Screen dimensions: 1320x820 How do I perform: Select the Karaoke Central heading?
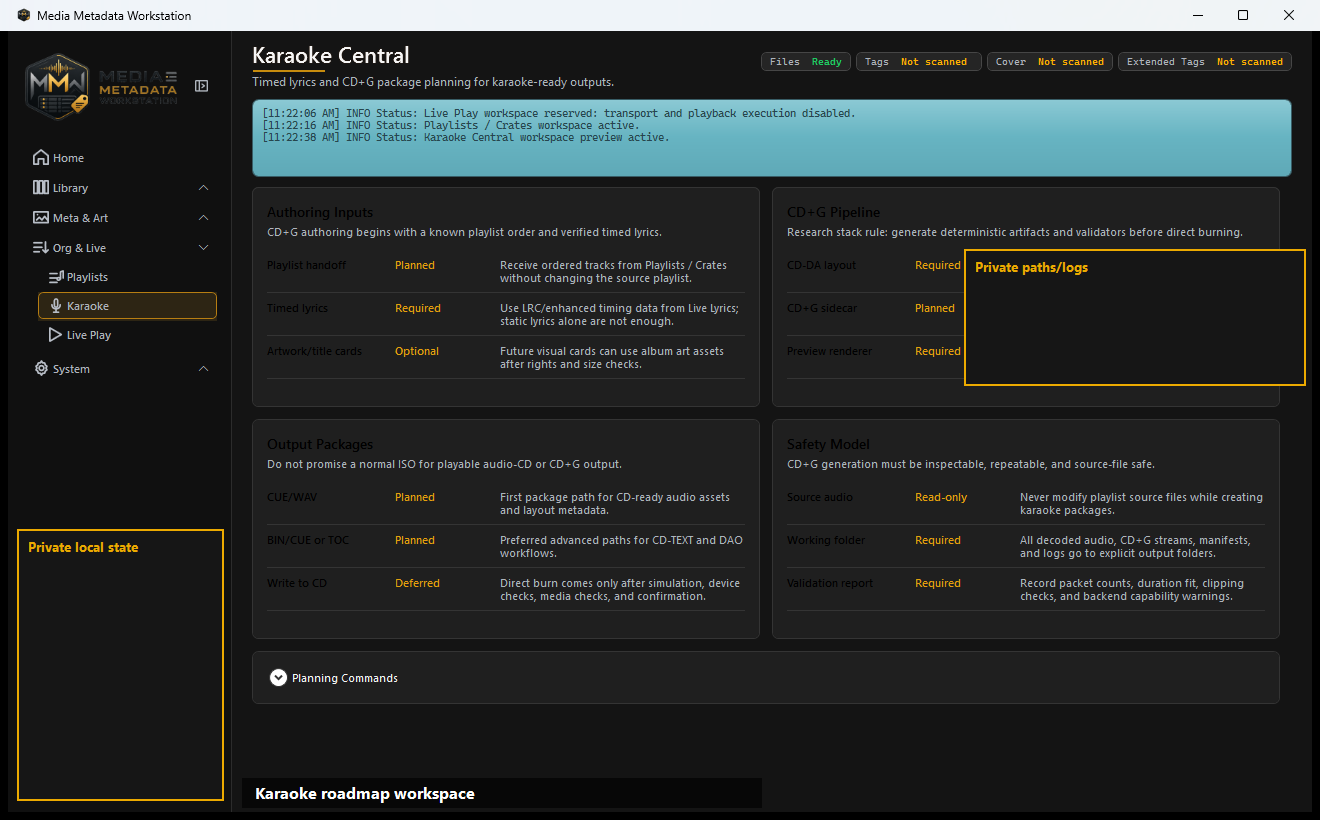(x=331, y=55)
